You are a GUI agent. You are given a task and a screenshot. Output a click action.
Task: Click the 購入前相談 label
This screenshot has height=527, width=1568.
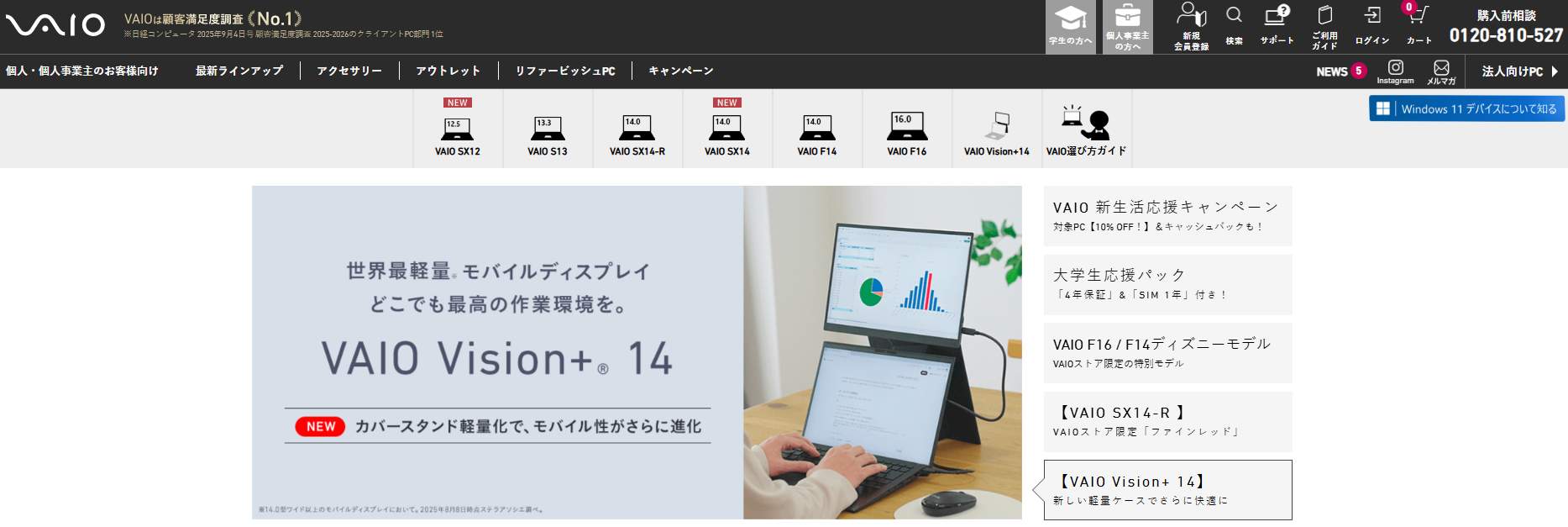[1506, 15]
